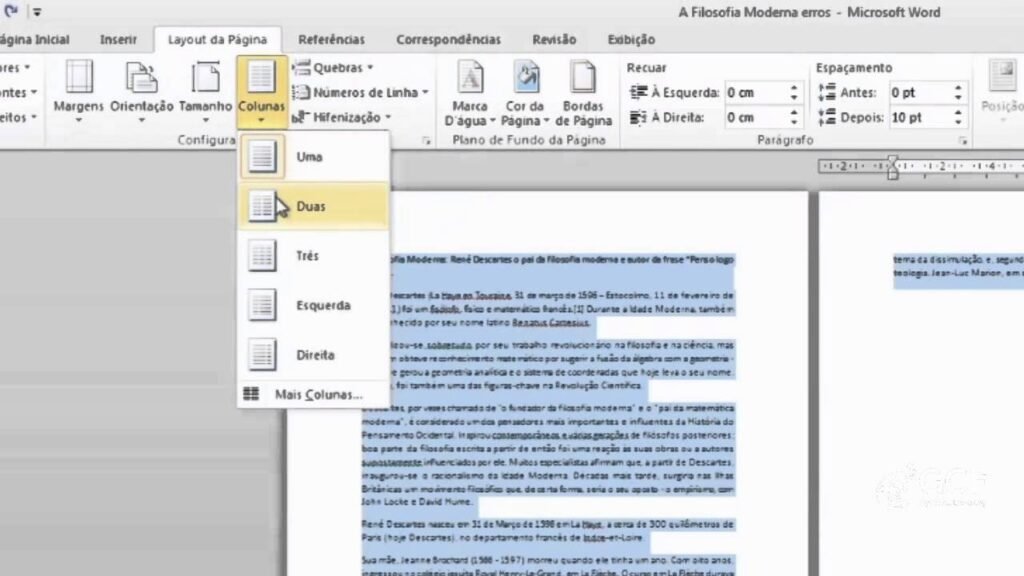Switch to the Revisão tab
The height and width of the screenshot is (576, 1024).
[553, 39]
